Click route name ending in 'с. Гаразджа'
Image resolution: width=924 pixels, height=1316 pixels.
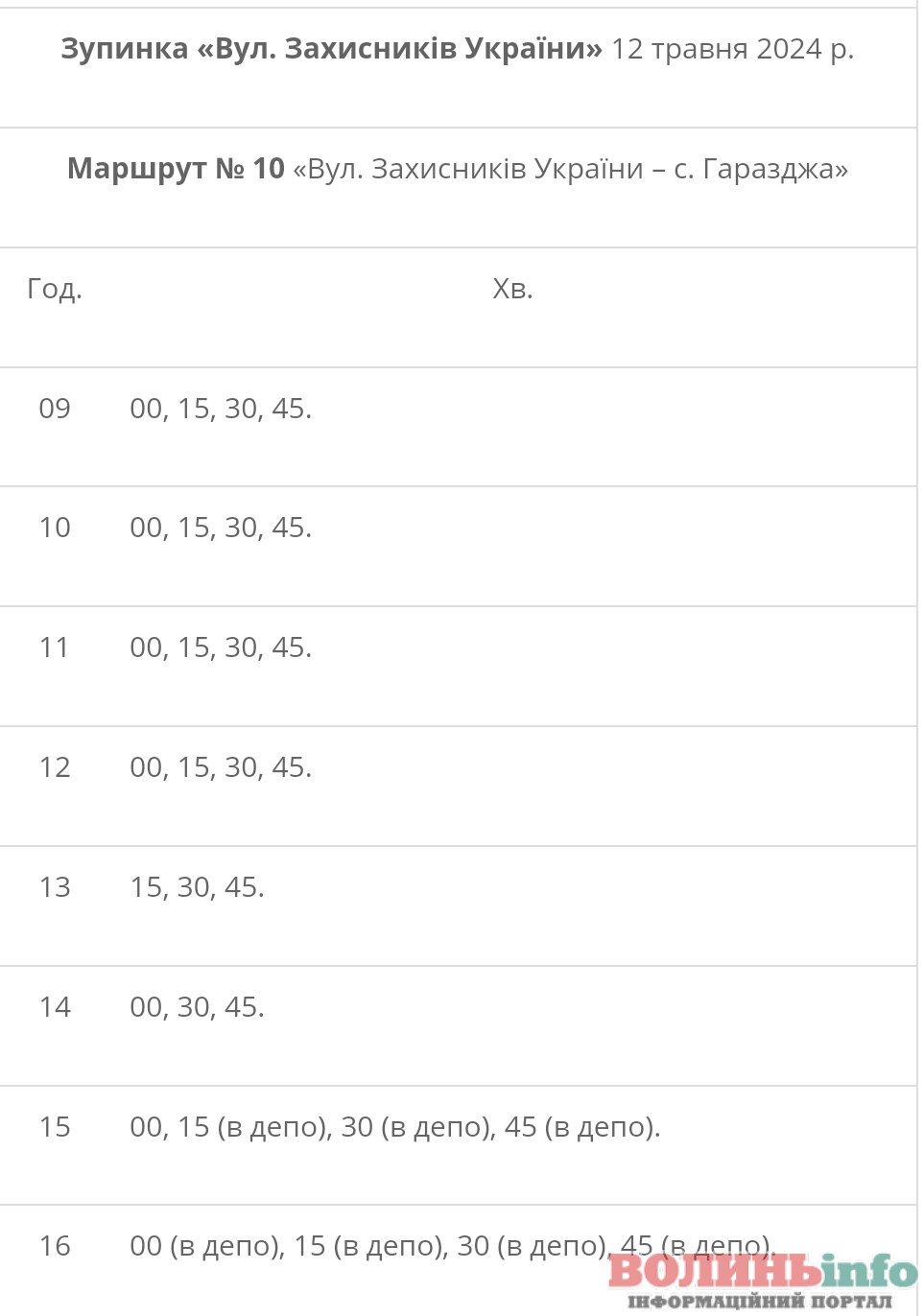(x=570, y=169)
